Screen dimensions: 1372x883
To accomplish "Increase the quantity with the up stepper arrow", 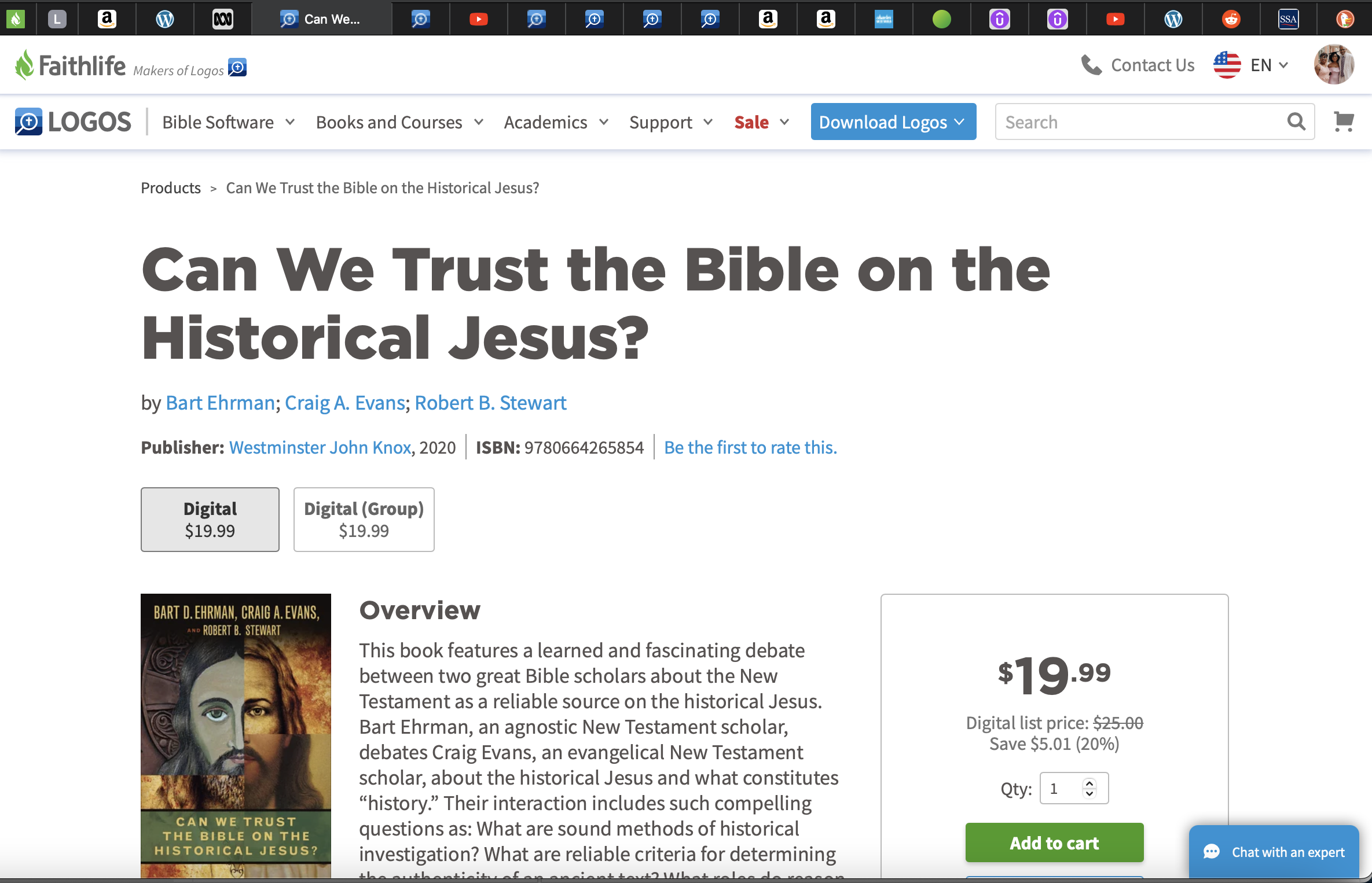I will [1089, 783].
